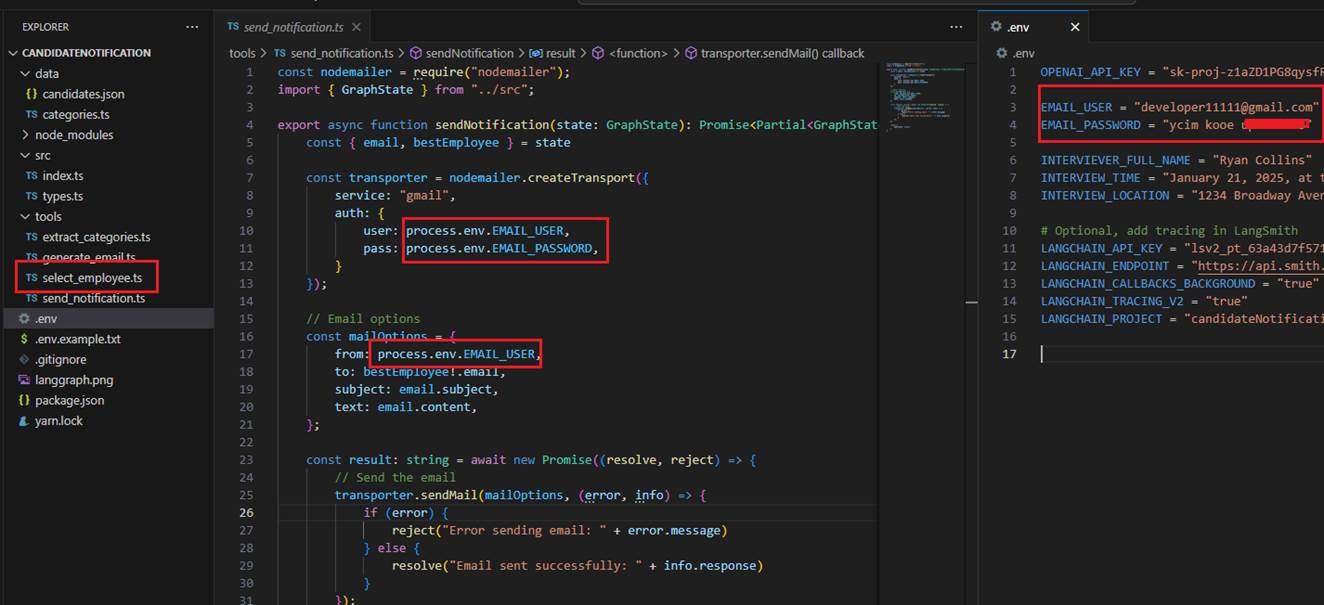Viewport: 1324px width, 605px height.
Task: Open select_employee.ts in the Explorer
Action: tap(92, 277)
